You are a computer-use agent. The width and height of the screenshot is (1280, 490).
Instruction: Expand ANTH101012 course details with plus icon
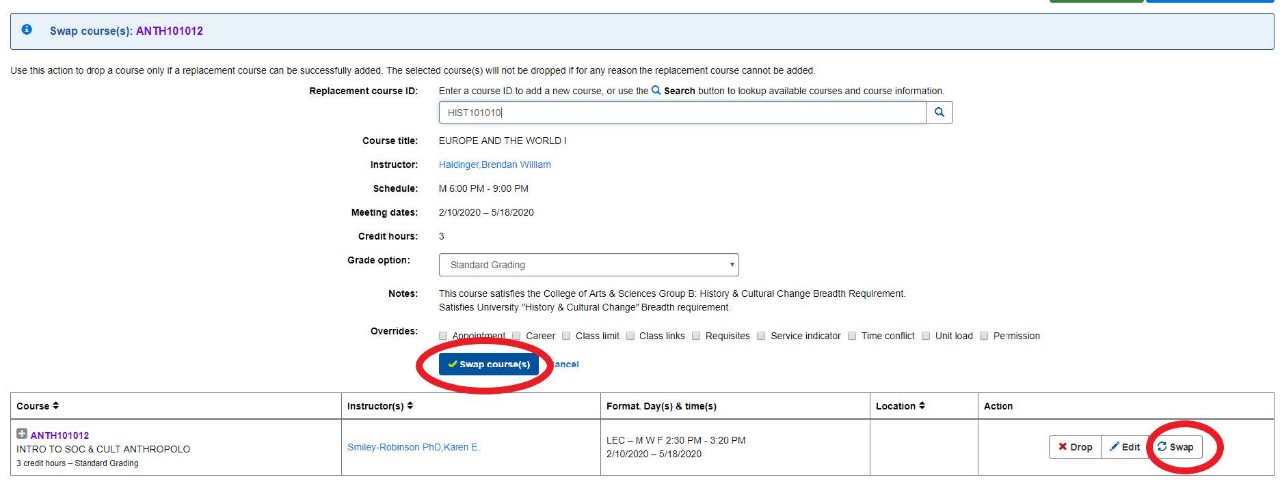pos(22,434)
